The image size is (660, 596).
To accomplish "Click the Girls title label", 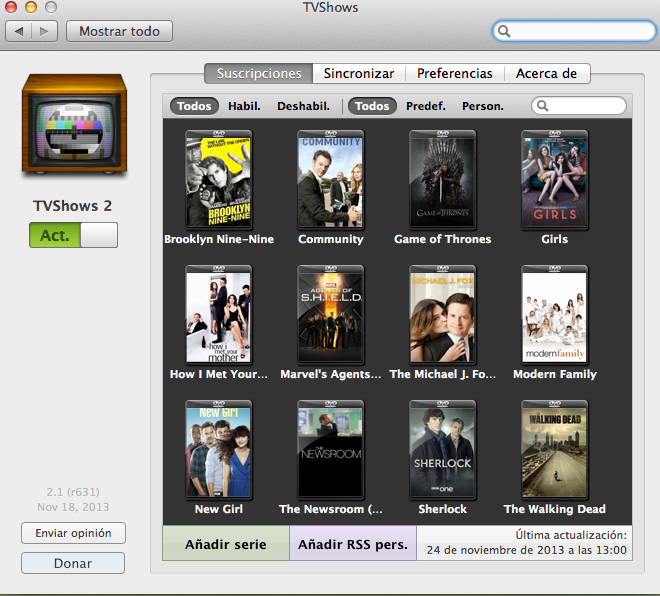I will click(x=554, y=239).
